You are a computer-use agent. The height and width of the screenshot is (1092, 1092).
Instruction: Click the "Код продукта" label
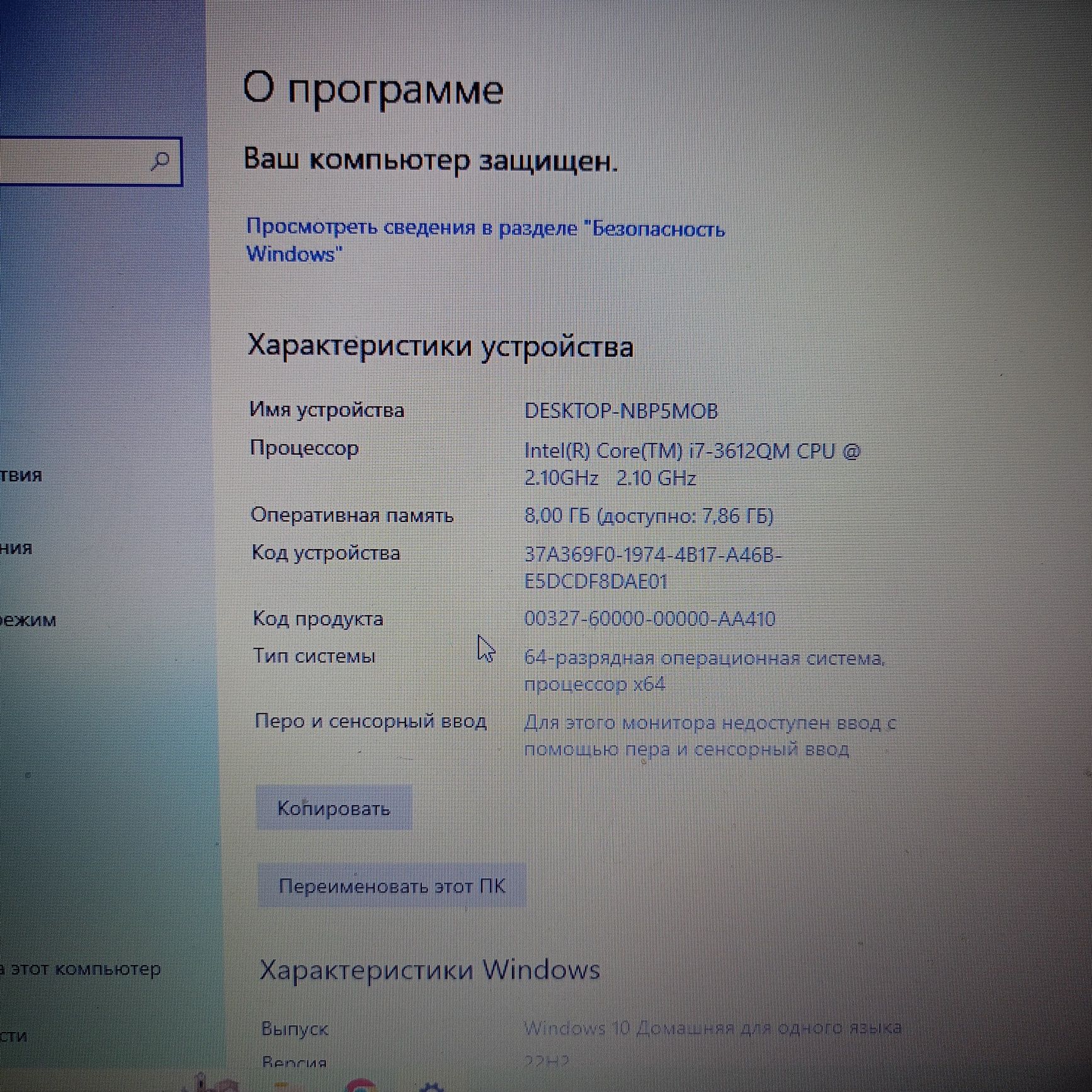[x=318, y=618]
